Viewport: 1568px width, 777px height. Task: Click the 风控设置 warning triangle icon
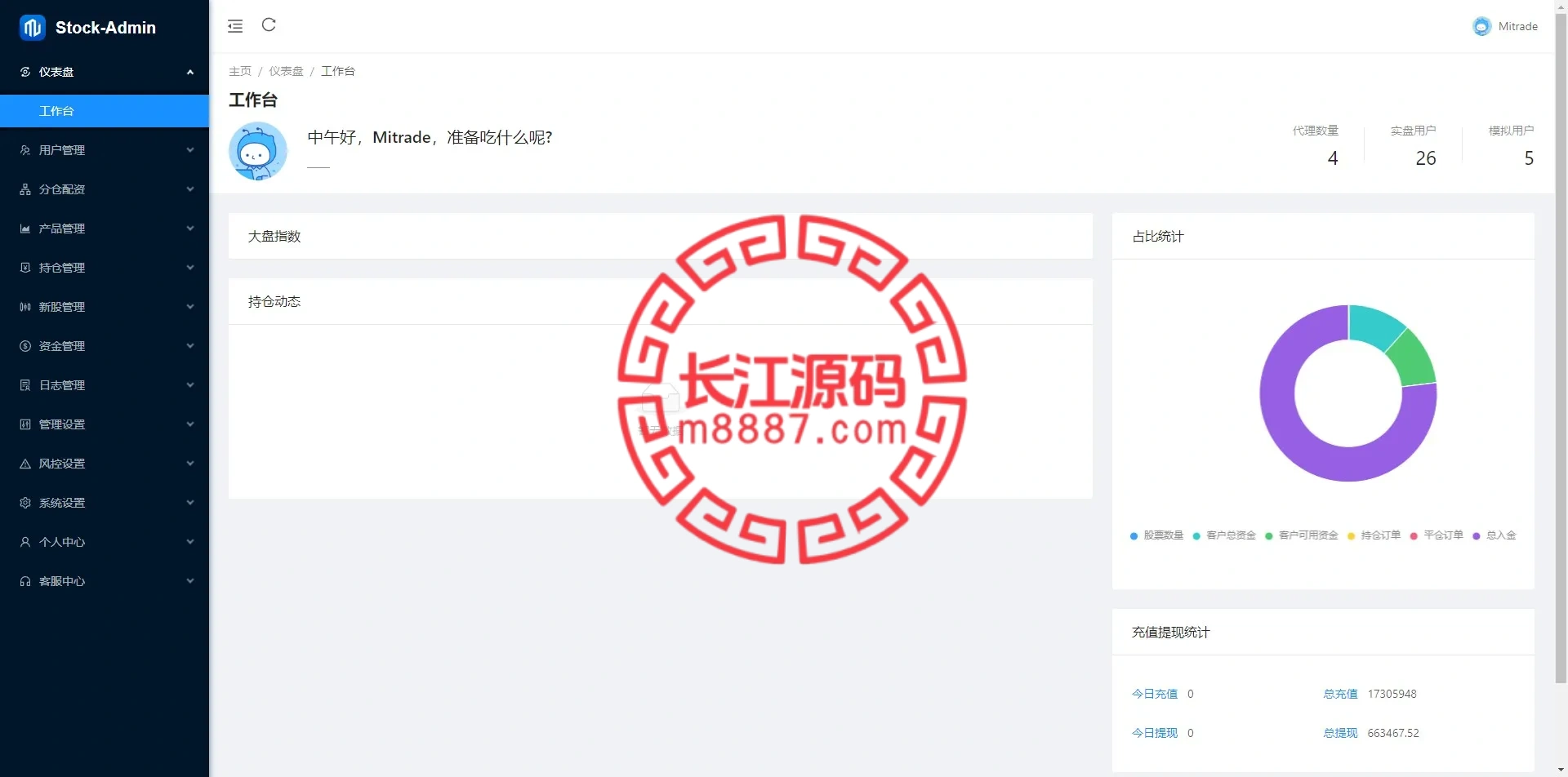(x=25, y=464)
